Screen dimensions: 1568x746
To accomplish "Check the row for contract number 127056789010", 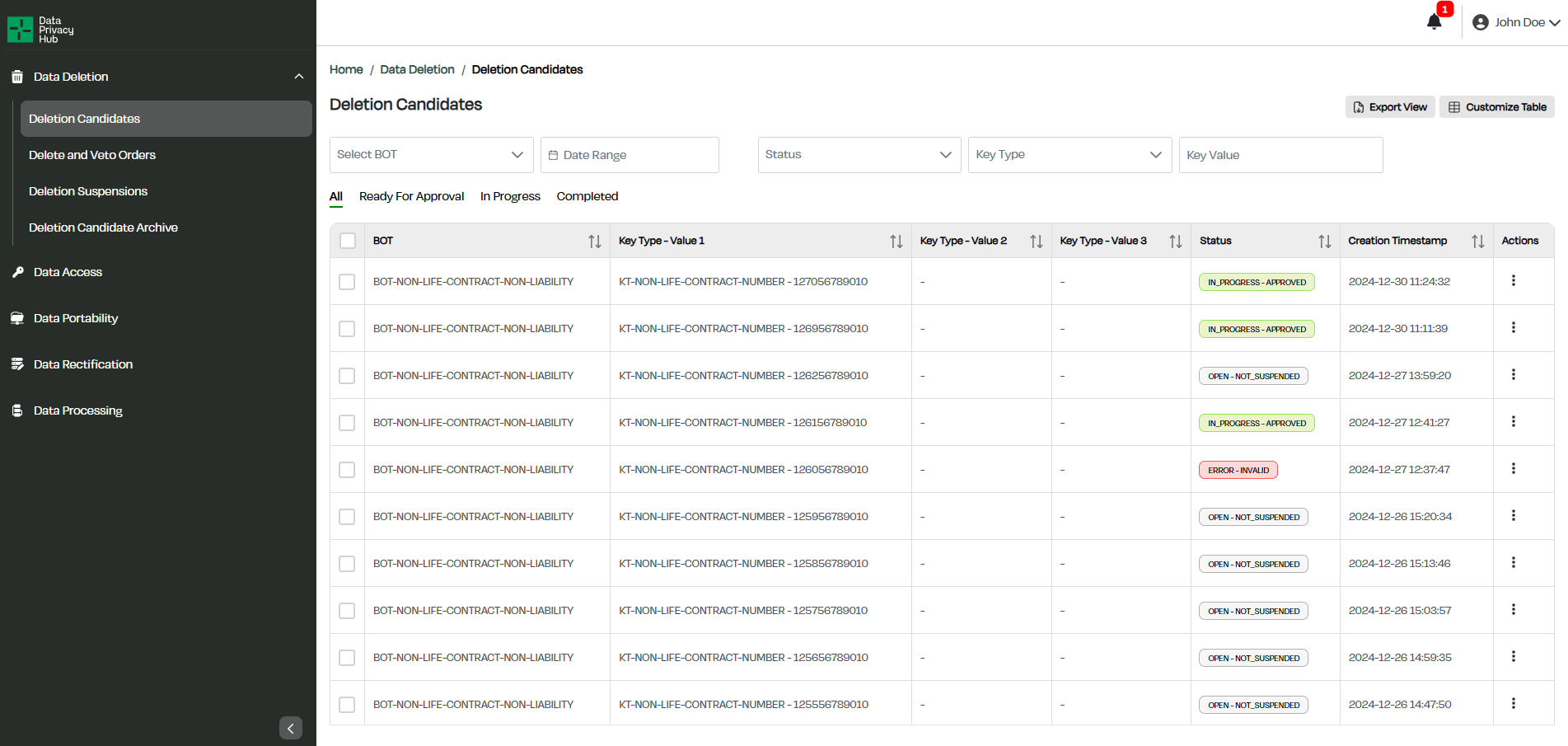I will (348, 282).
